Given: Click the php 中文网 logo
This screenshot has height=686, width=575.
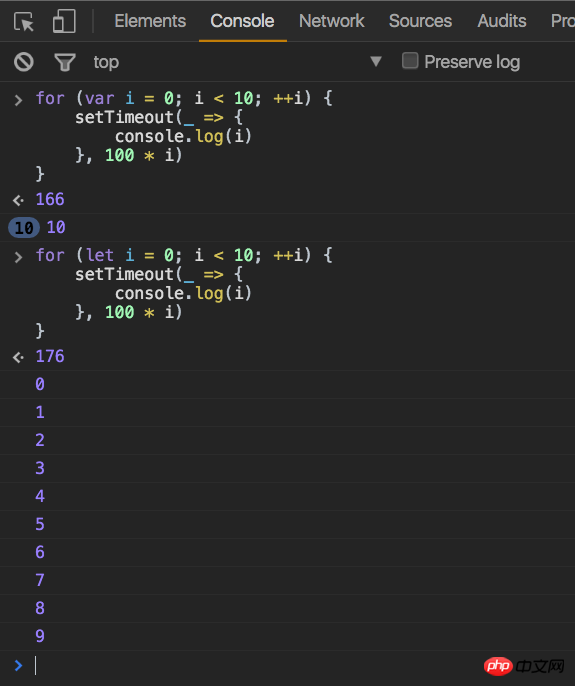Looking at the screenshot, I should coord(524,666).
